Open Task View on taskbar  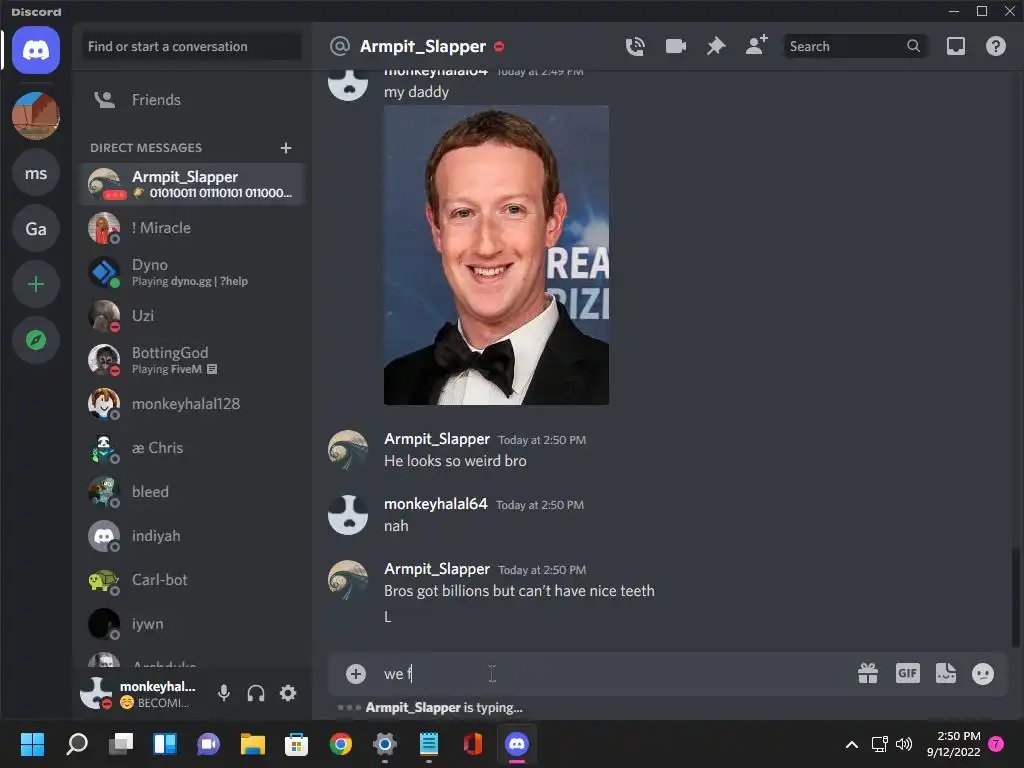coord(121,744)
